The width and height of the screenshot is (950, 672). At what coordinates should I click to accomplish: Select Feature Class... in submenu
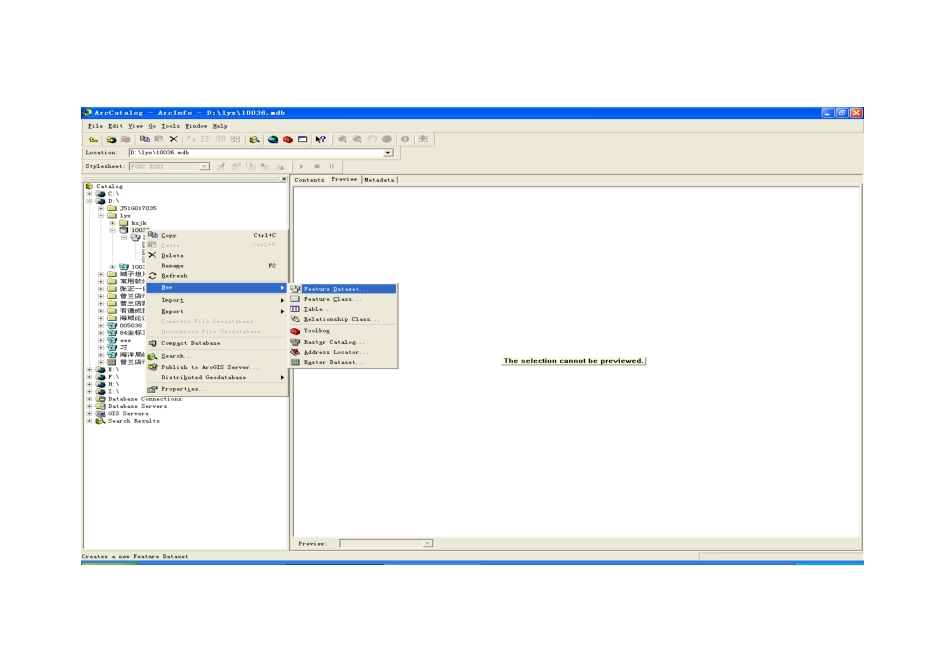[x=343, y=299]
